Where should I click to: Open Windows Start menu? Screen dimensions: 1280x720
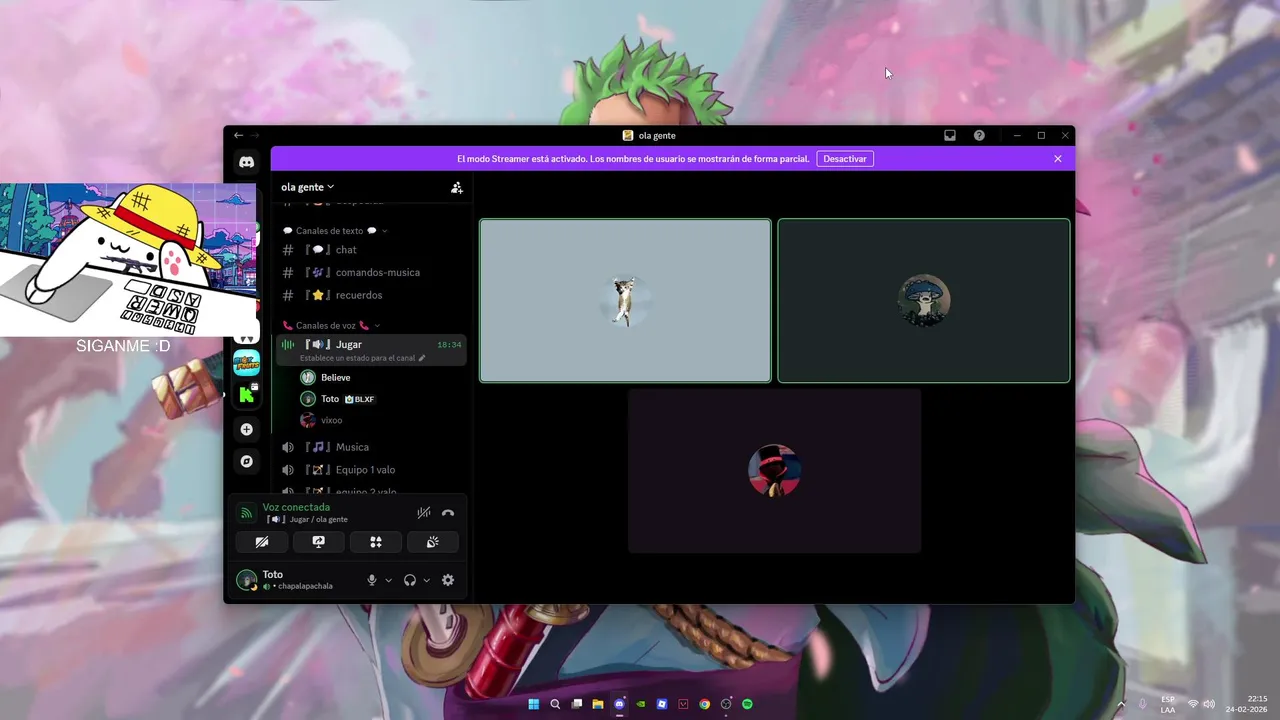[533, 704]
